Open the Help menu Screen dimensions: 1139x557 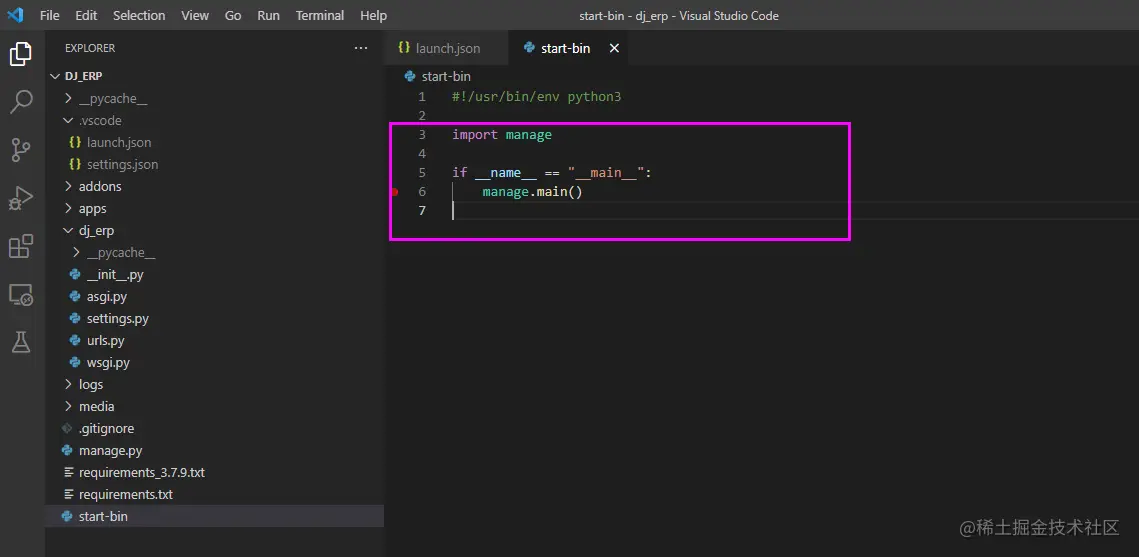tap(374, 15)
